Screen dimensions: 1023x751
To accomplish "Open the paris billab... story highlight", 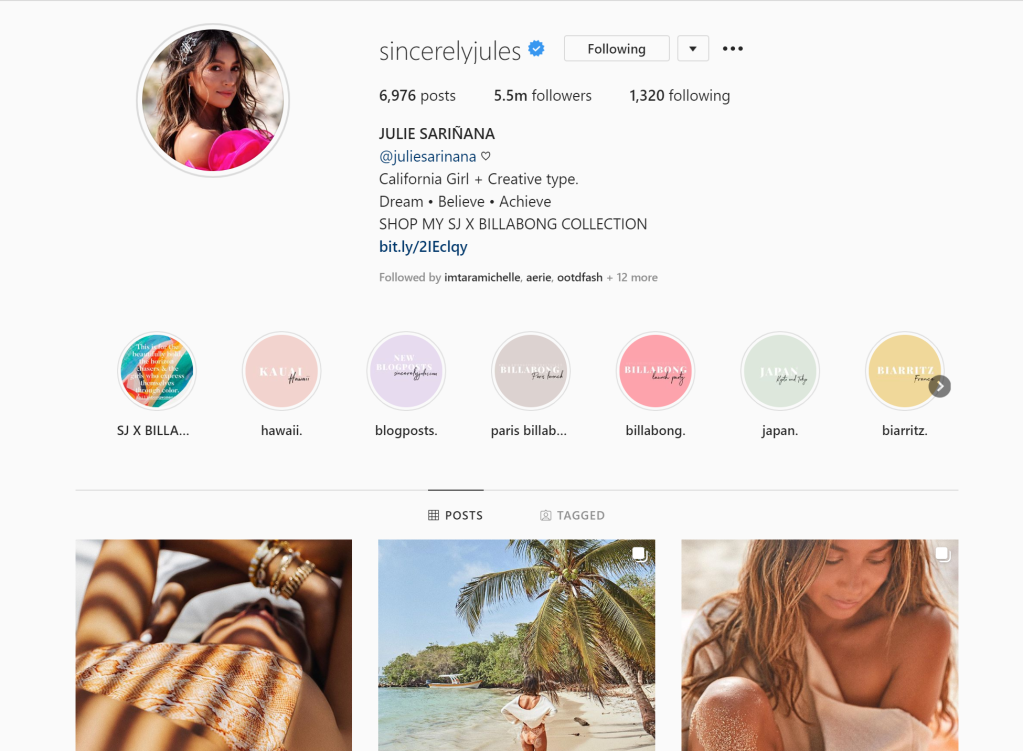I will [x=530, y=371].
